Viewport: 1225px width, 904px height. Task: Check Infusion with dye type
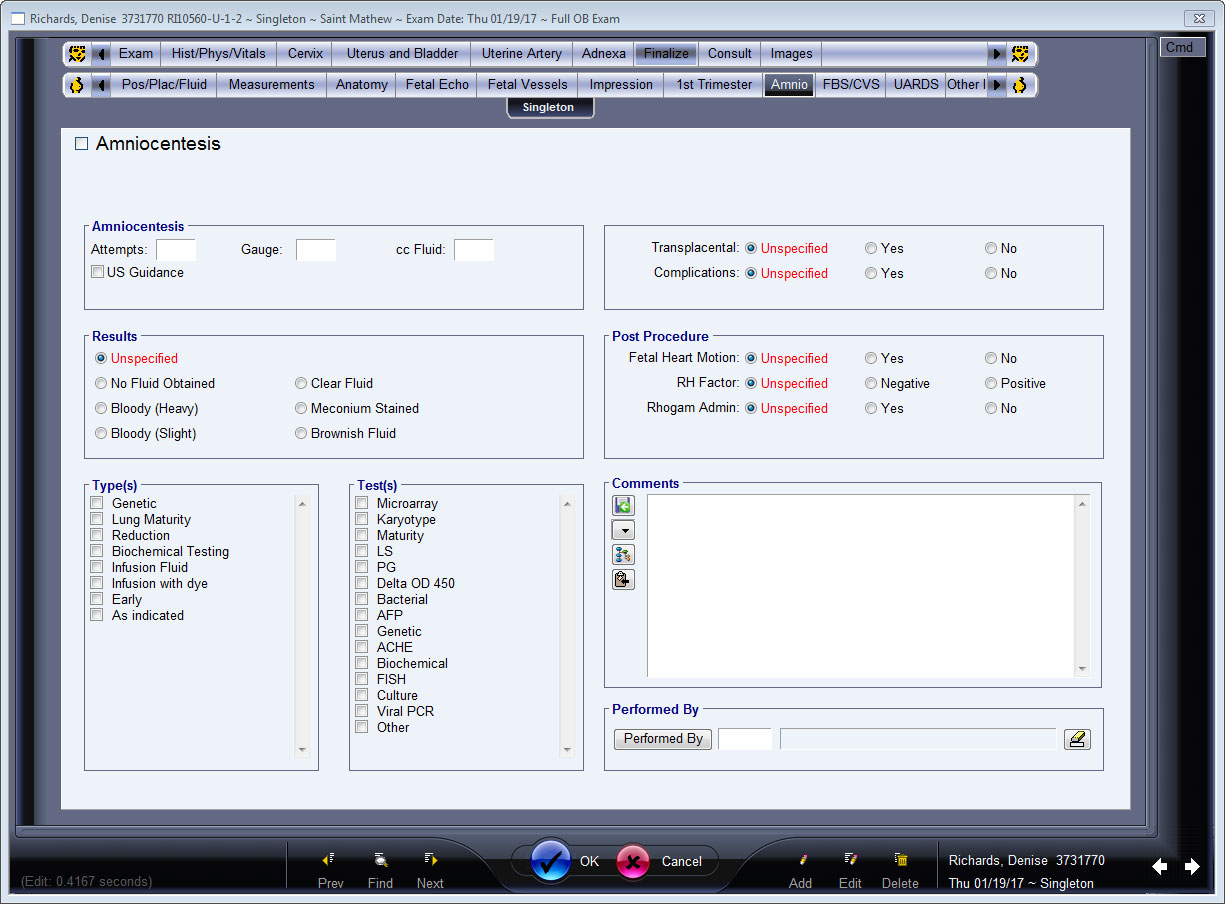pos(97,583)
